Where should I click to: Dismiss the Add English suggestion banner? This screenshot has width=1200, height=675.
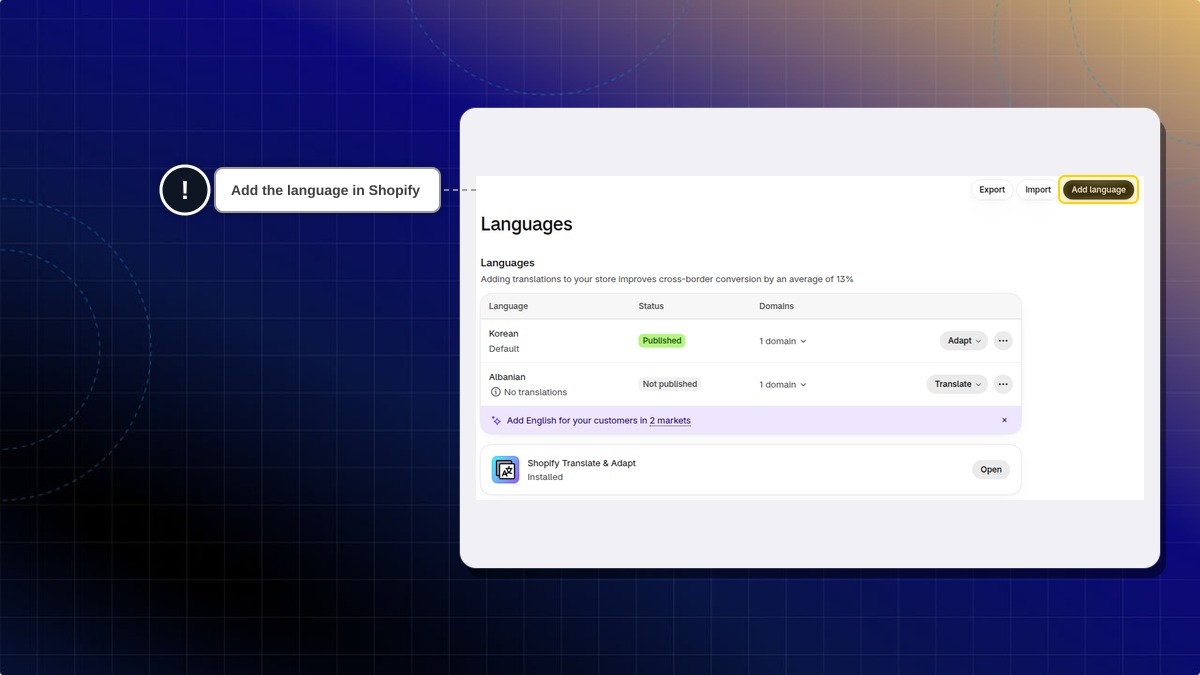1005,421
